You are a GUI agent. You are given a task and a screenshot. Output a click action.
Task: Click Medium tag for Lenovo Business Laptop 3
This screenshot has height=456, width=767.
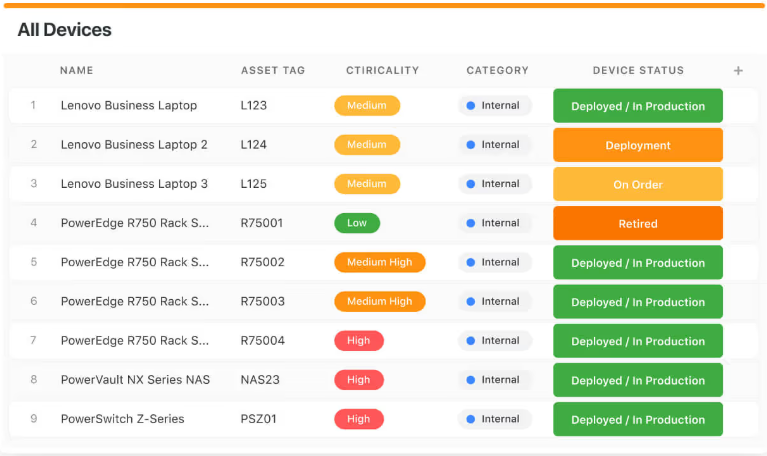[x=366, y=184]
